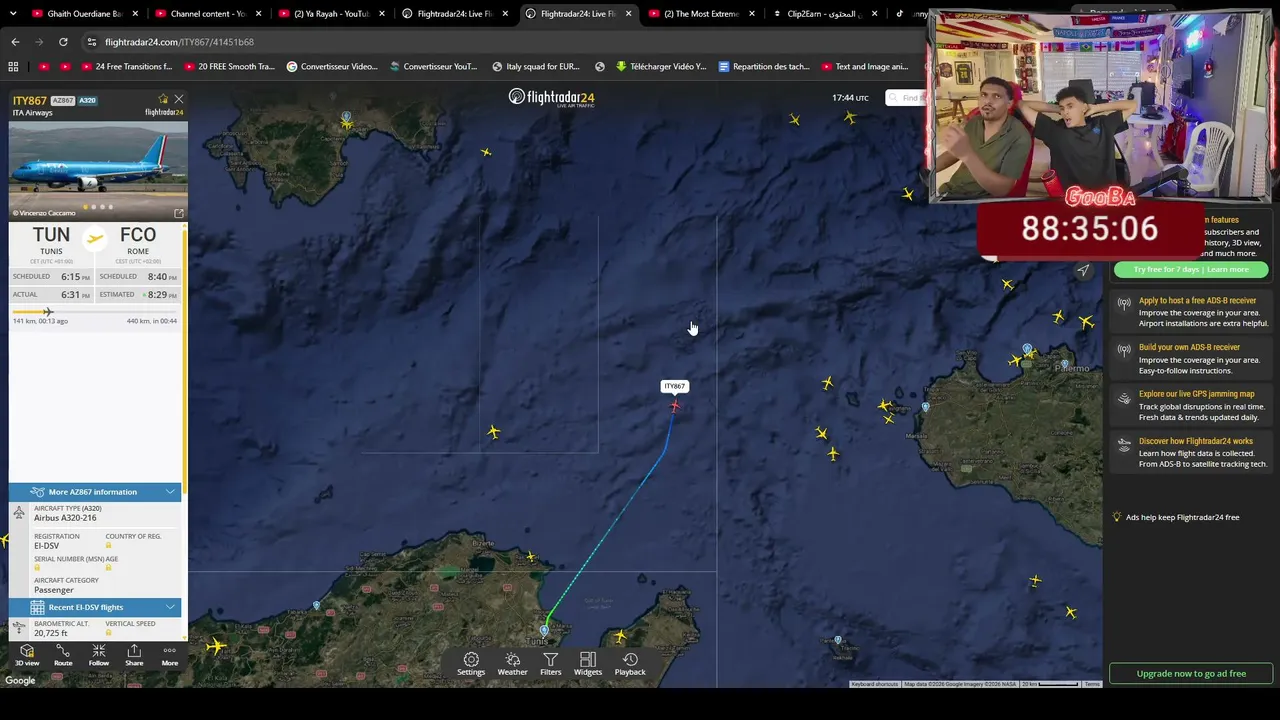1280x720 pixels.
Task: Close the Channel content tab
Action: tap(258, 14)
